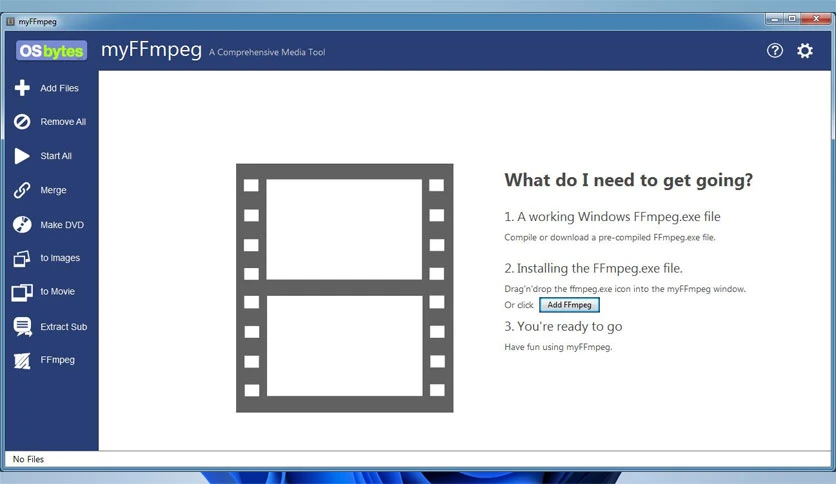836x484 pixels.
Task: Open help via the question mark icon
Action: [775, 51]
